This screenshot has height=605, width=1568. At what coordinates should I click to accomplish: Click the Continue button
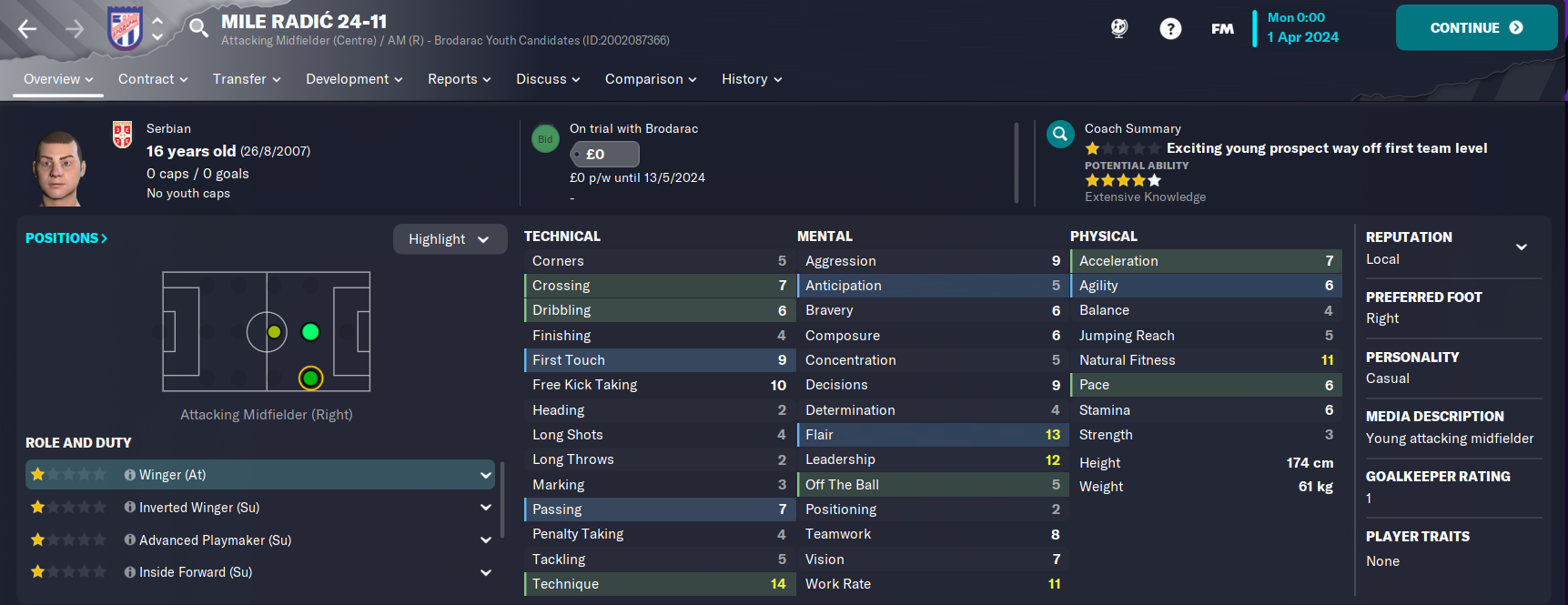point(1476,28)
